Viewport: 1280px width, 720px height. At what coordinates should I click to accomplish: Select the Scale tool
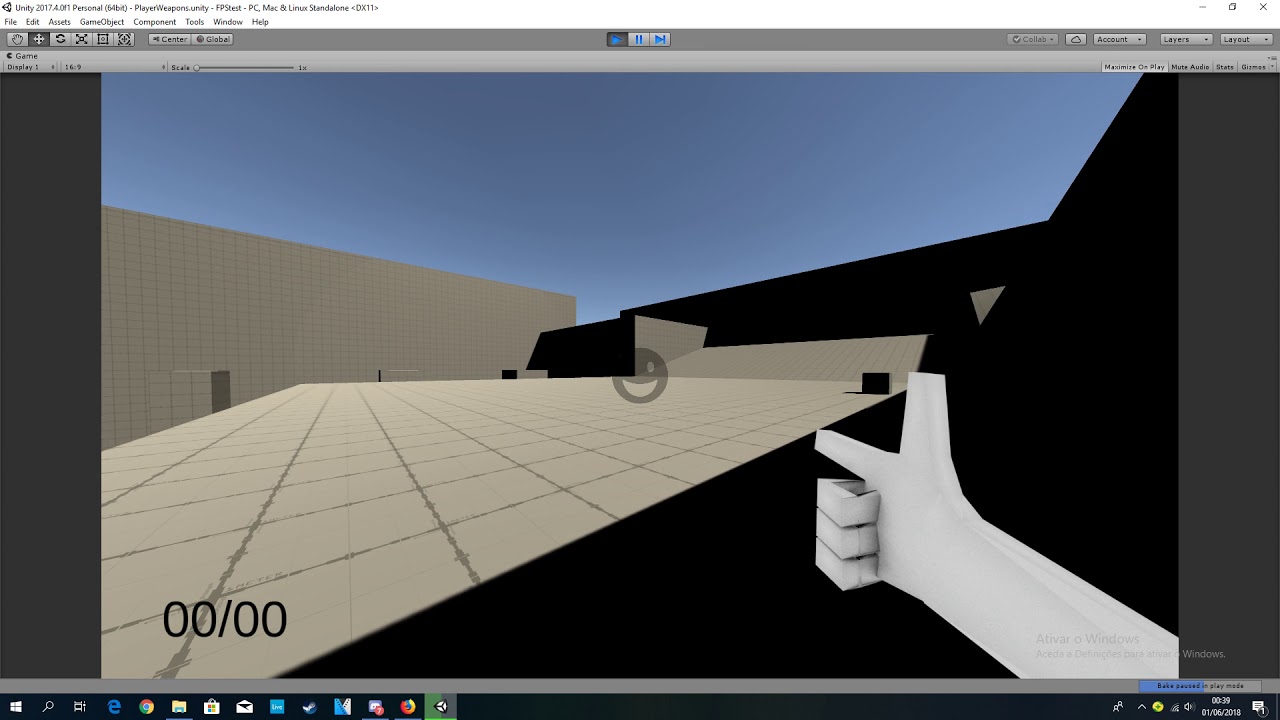click(82, 39)
